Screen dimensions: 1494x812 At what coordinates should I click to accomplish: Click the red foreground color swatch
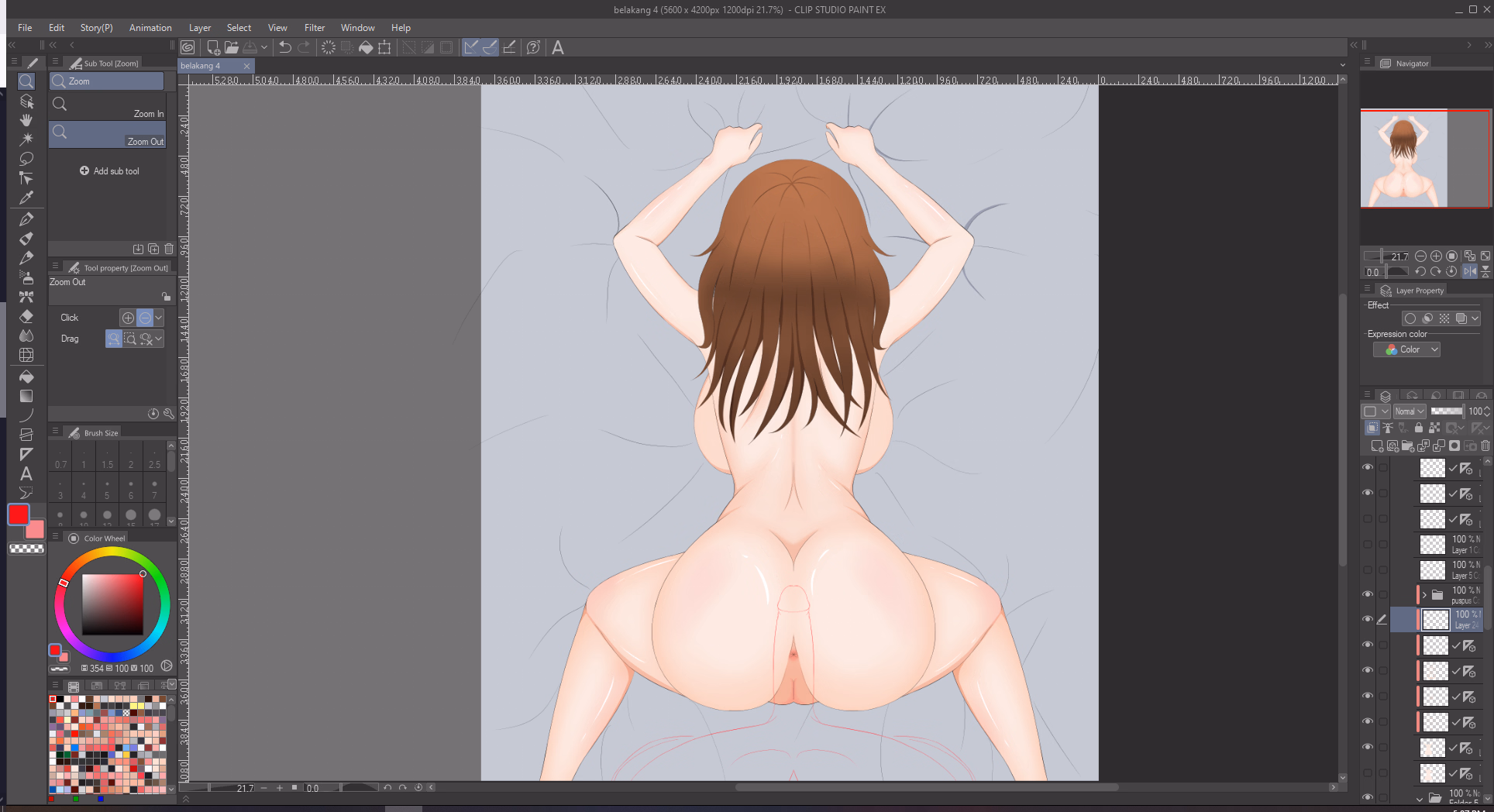19,514
